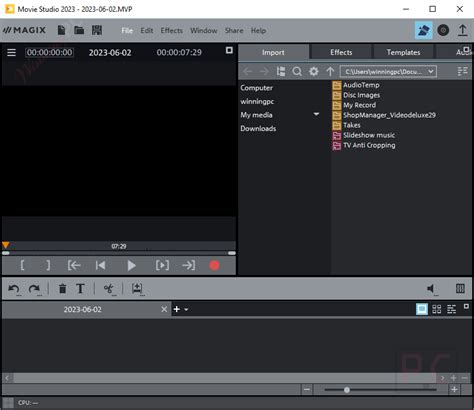
Task: Click the insert object icon in the toolbar
Action: (x=137, y=289)
